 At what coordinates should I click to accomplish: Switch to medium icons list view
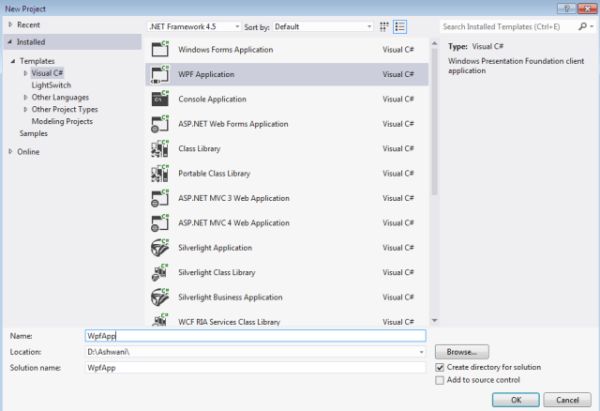pyautogui.click(x=400, y=27)
